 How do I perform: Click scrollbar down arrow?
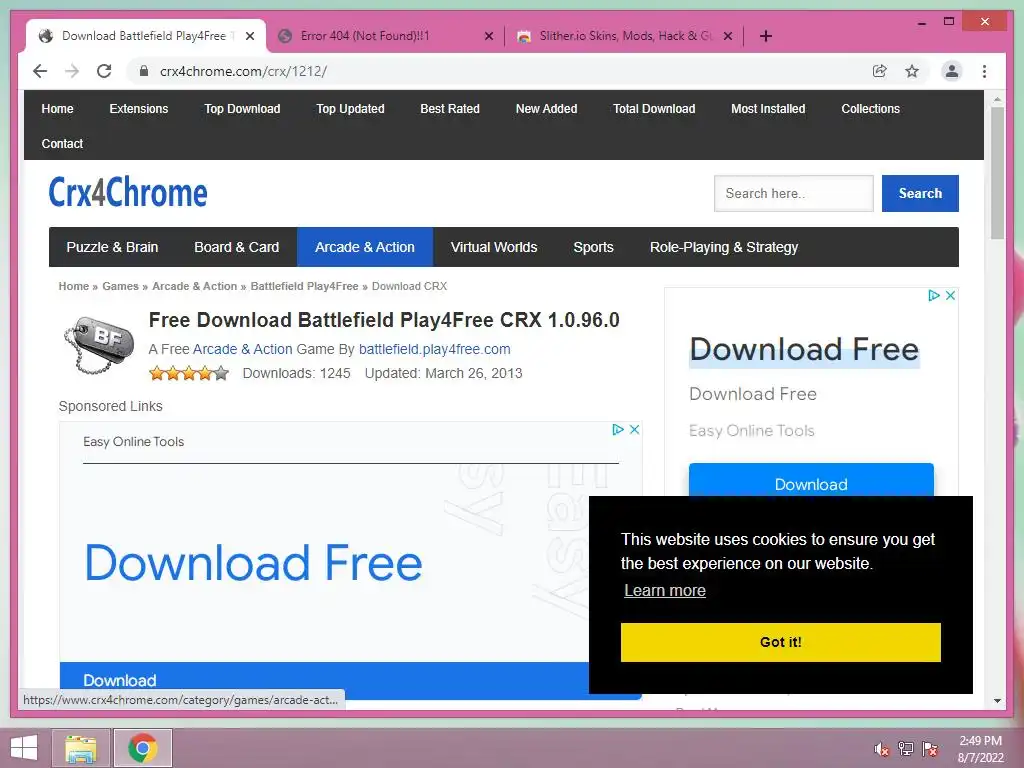pyautogui.click(x=997, y=701)
